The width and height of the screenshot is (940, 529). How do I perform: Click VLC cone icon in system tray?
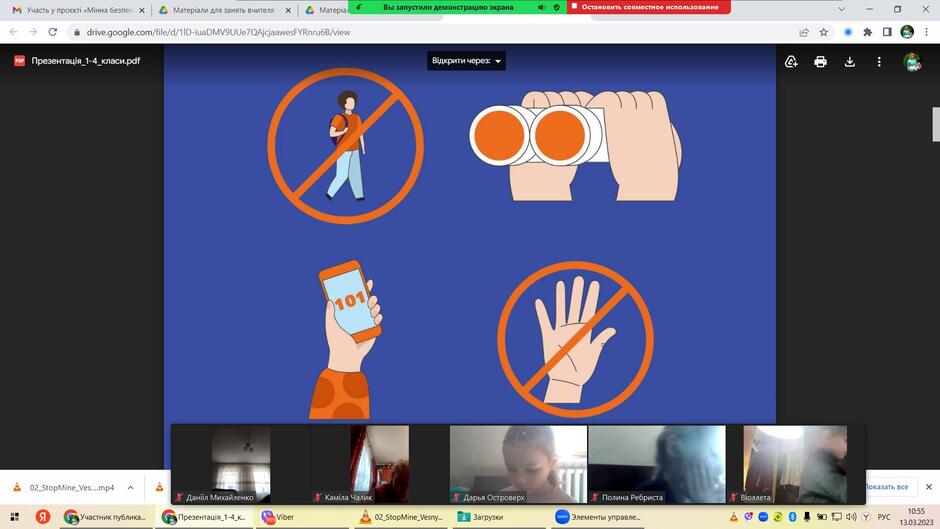[733, 516]
